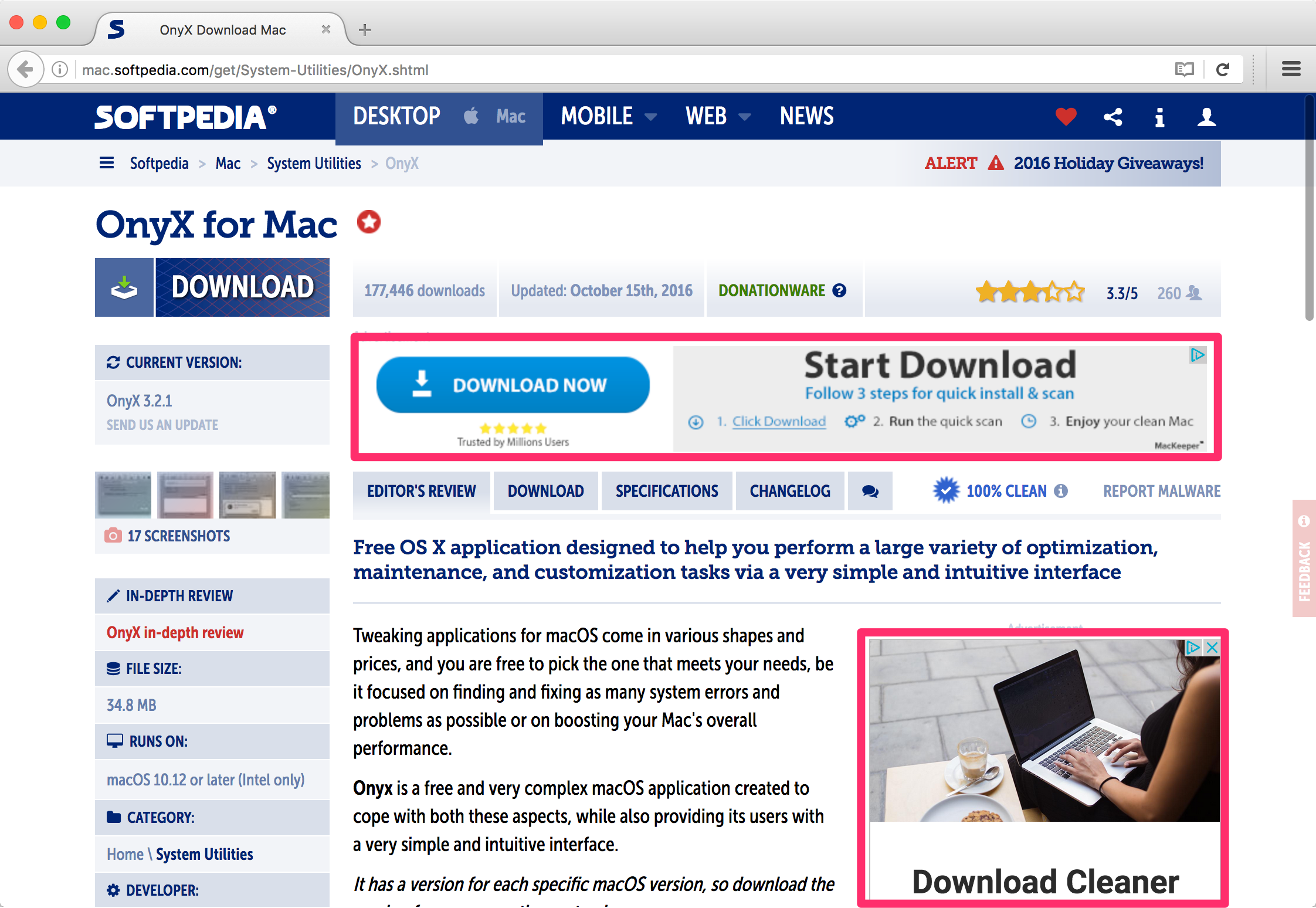Viewport: 1316px width, 908px height.
Task: Open the Report Malware link
Action: [1161, 491]
